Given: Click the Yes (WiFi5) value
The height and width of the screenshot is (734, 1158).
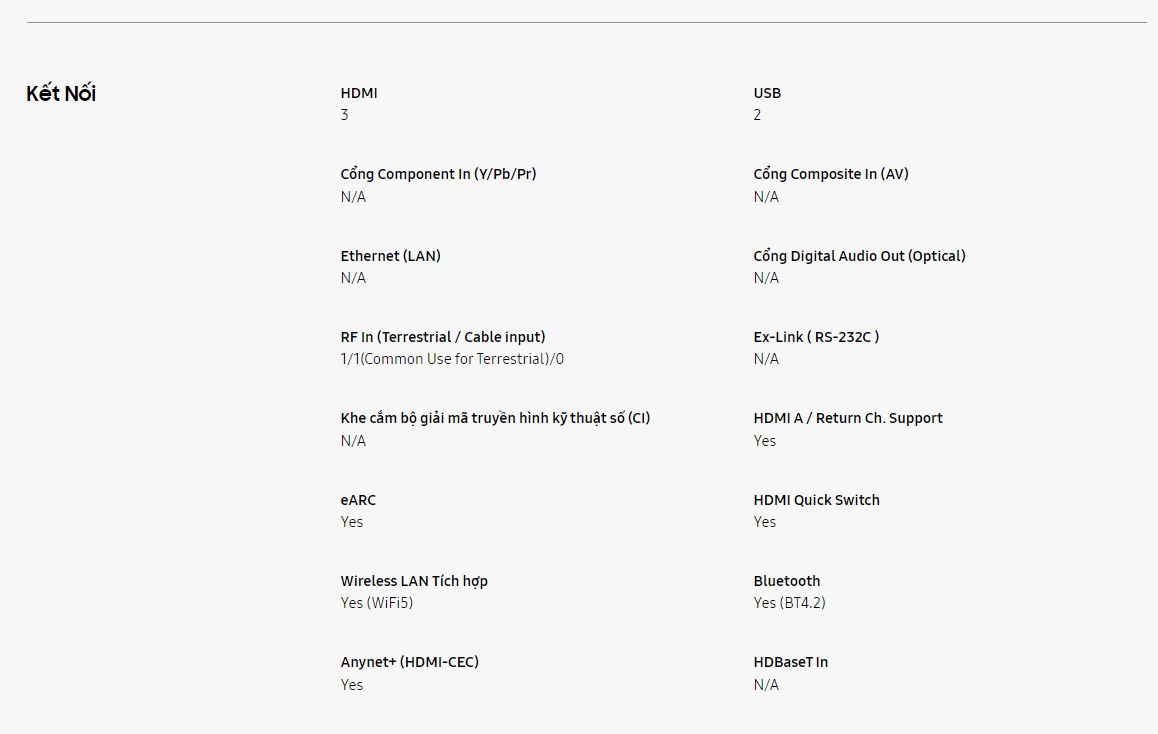Looking at the screenshot, I should point(376,603).
